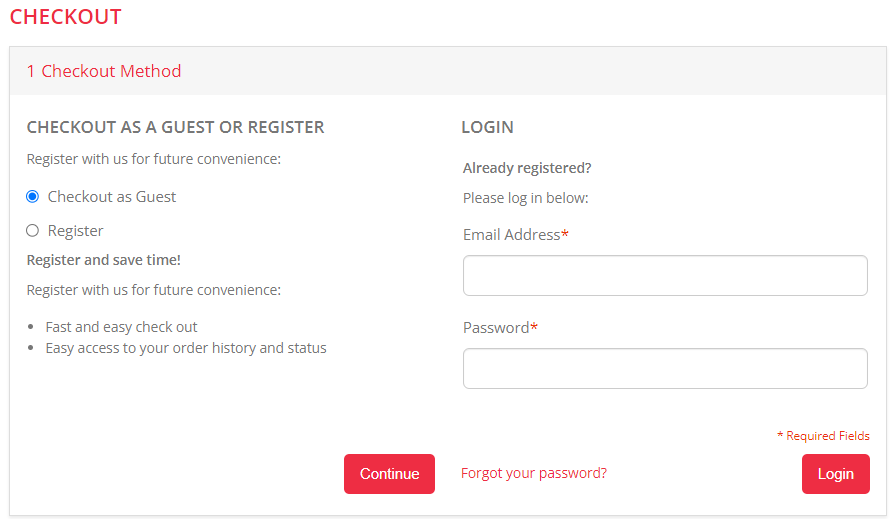Select the Checkout as Guest radio button
This screenshot has height=519, width=895.
coord(33,197)
